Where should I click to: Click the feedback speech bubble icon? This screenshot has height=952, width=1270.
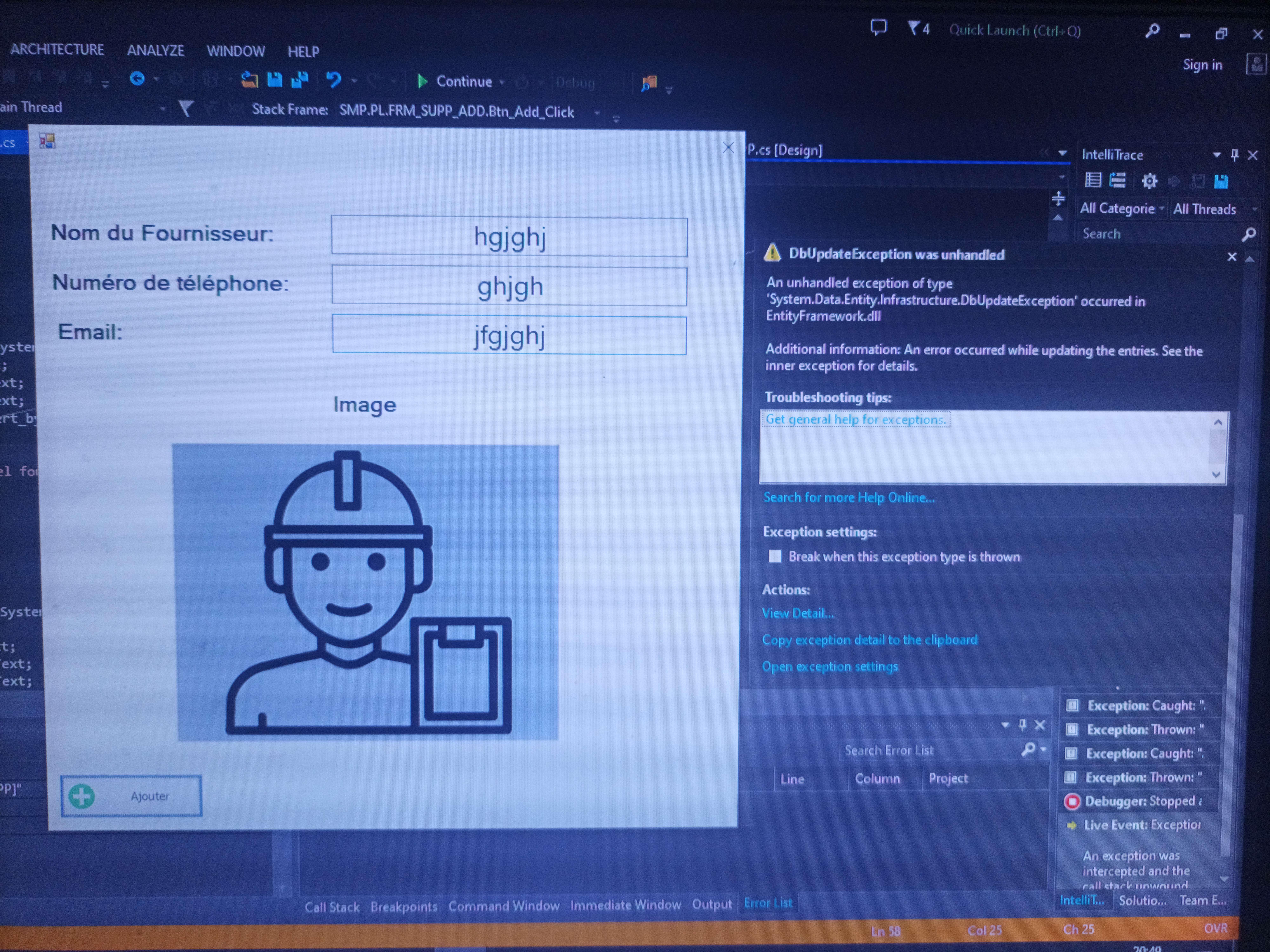pyautogui.click(x=878, y=27)
